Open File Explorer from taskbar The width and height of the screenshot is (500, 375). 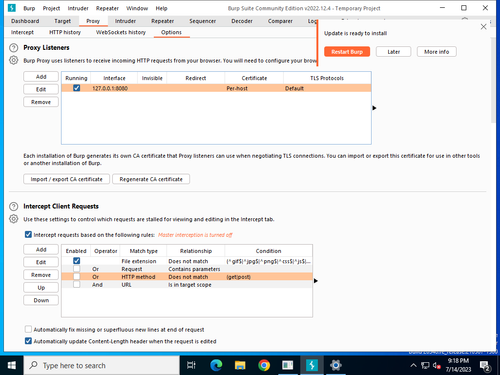click(240, 365)
